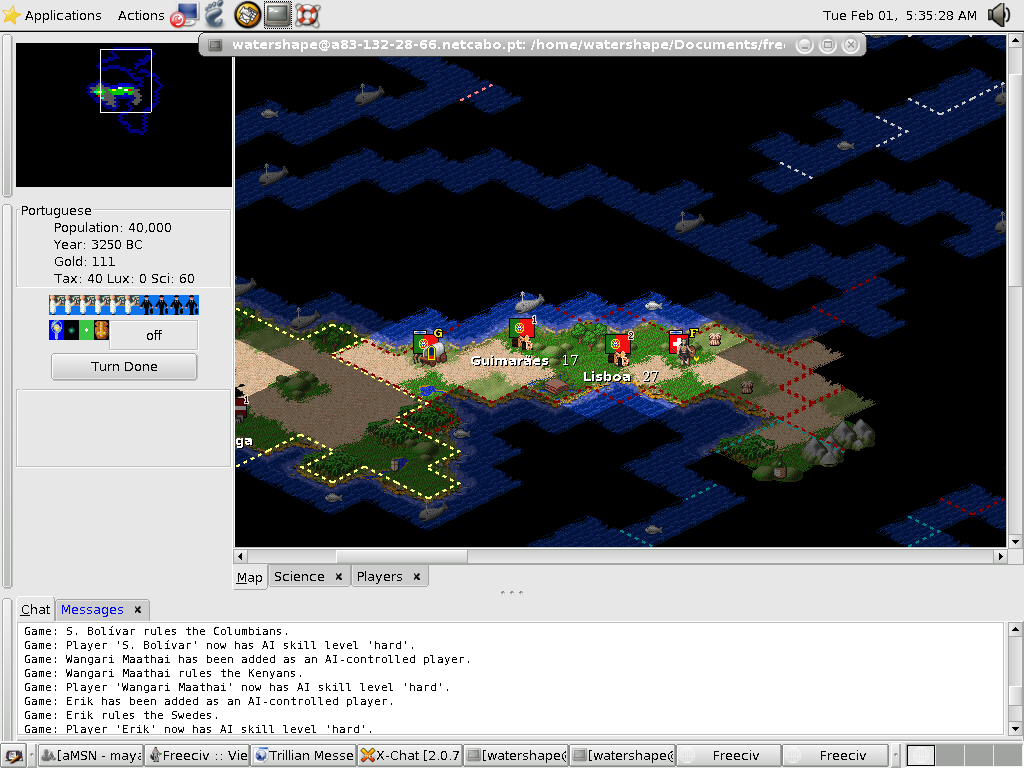This screenshot has width=1024, height=768.
Task: Click the 'Population: 40,000' info line
Action: 112,227
